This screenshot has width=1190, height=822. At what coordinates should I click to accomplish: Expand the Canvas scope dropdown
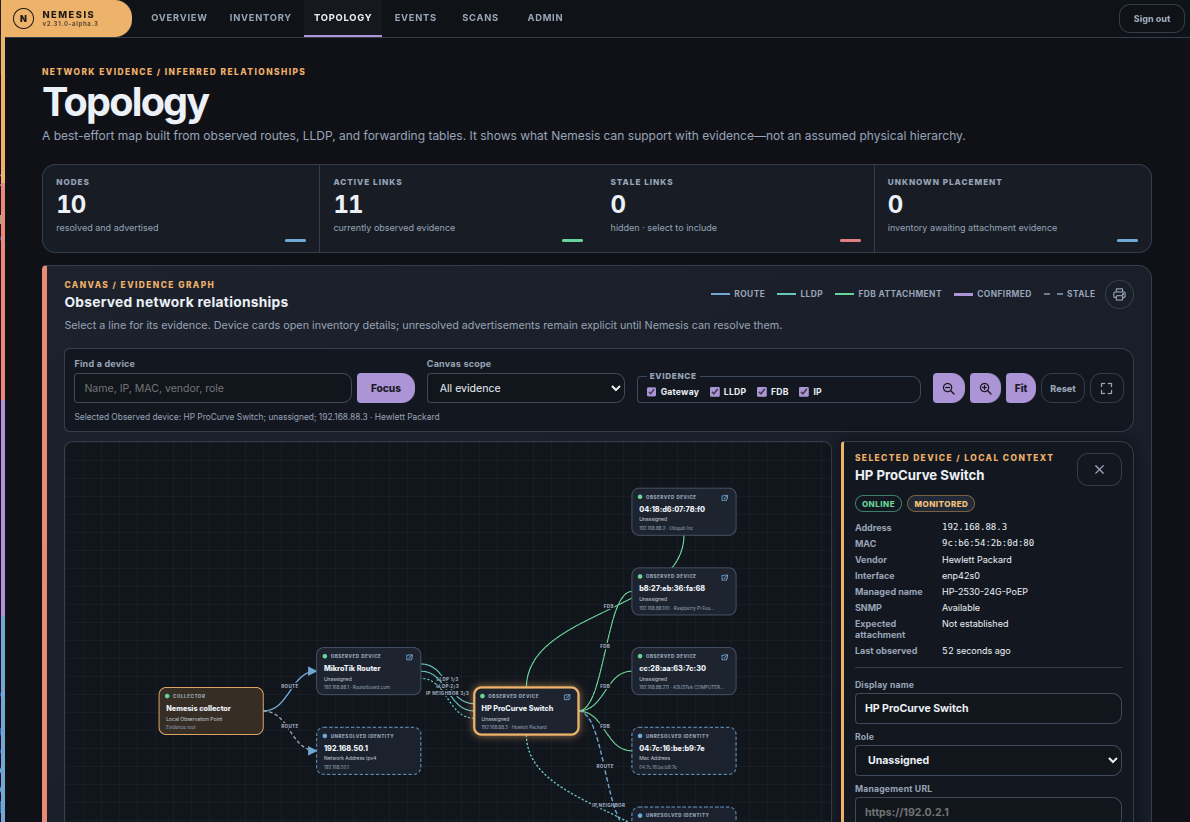pyautogui.click(x=525, y=388)
